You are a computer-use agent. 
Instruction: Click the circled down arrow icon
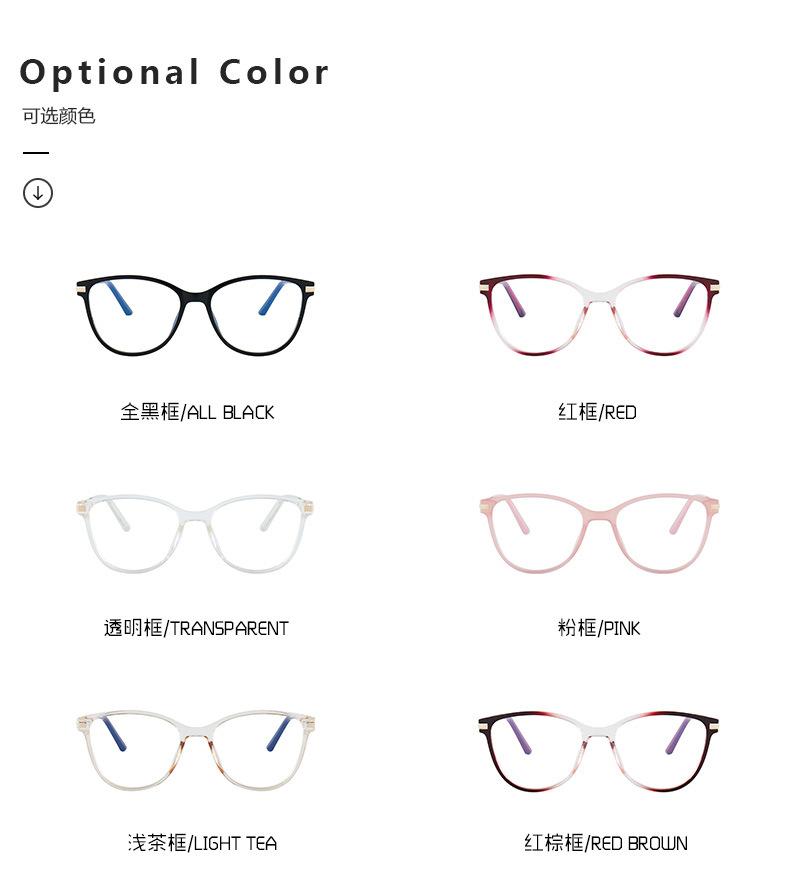coord(38,193)
